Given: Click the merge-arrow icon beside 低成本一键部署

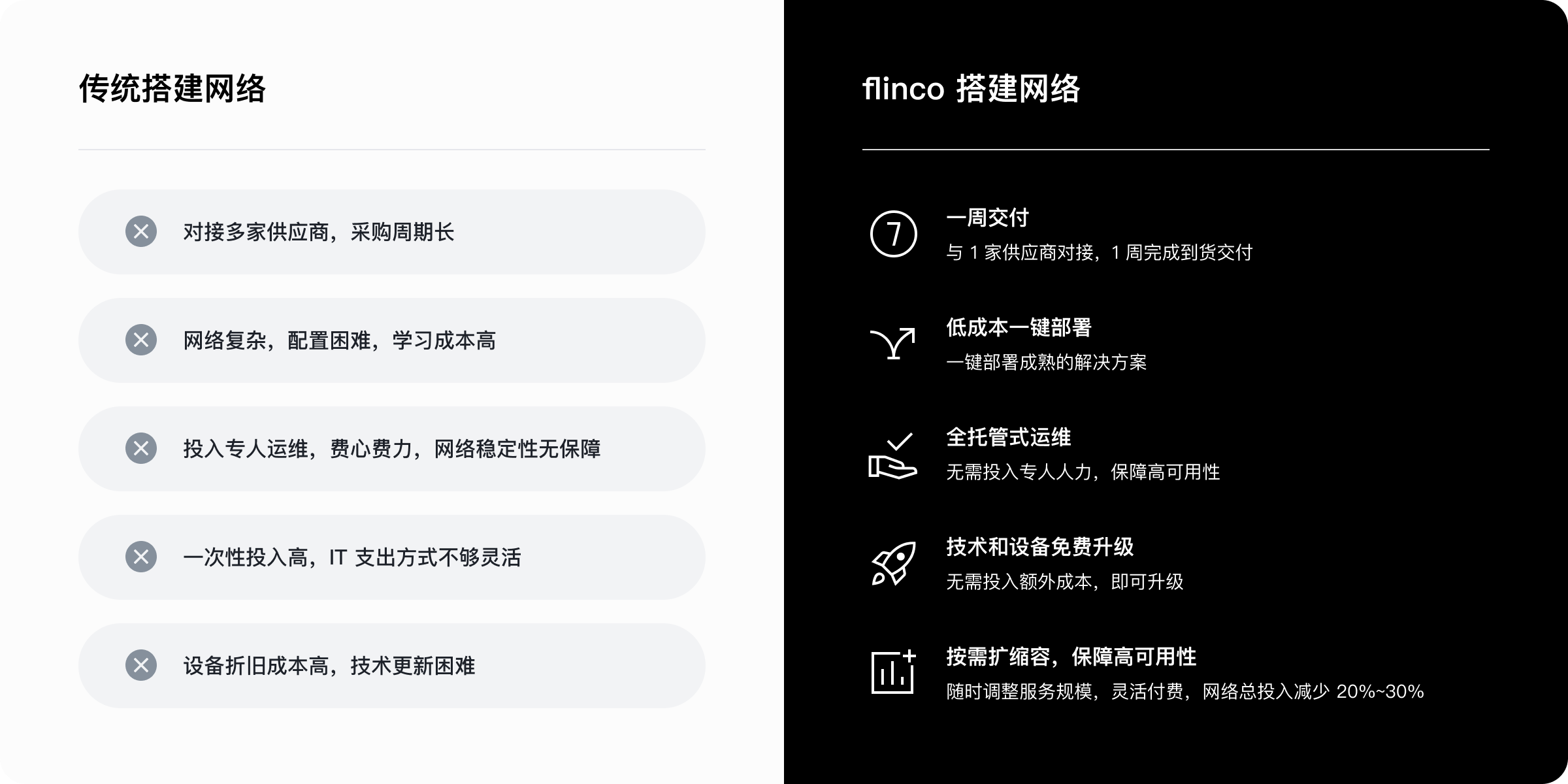Looking at the screenshot, I should (x=893, y=344).
